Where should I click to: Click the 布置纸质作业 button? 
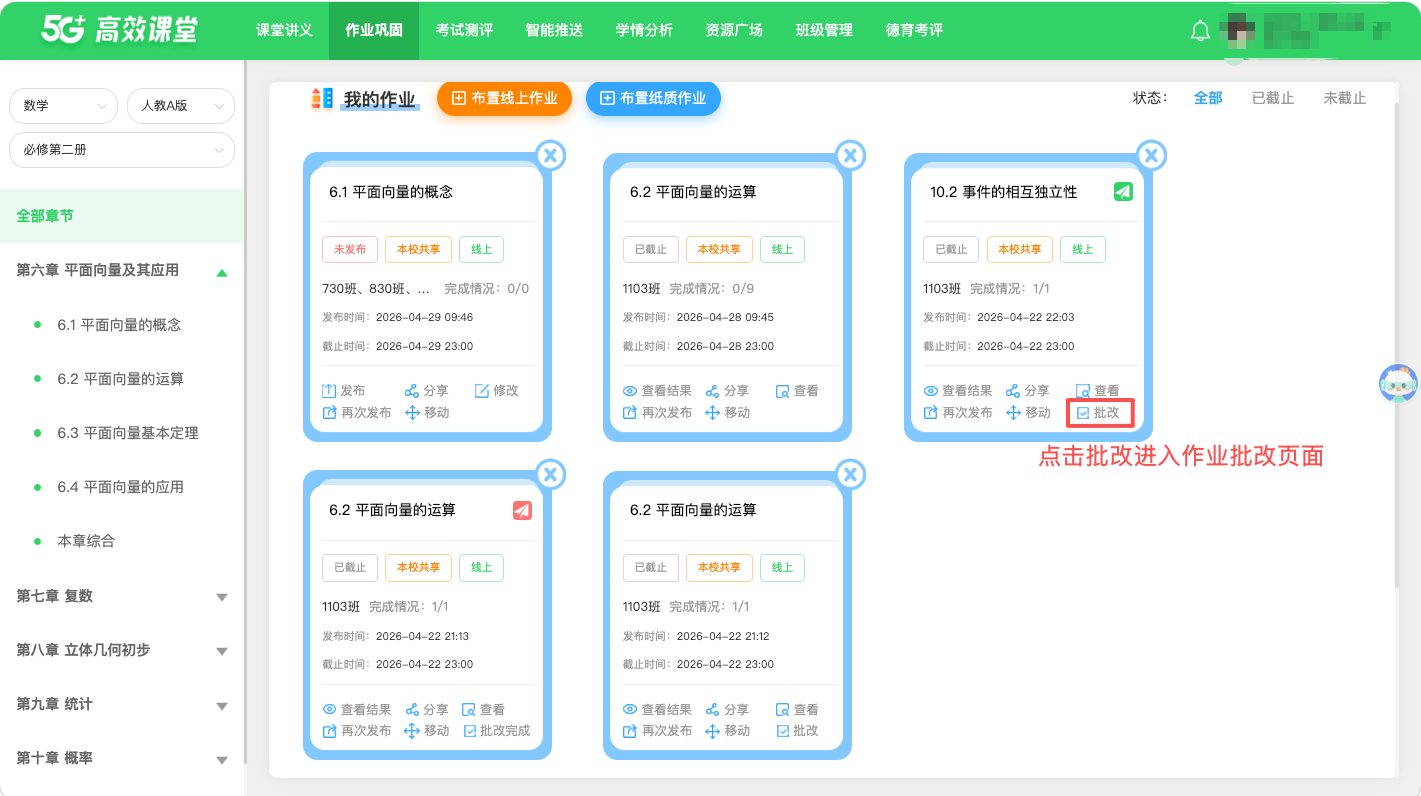[x=653, y=98]
